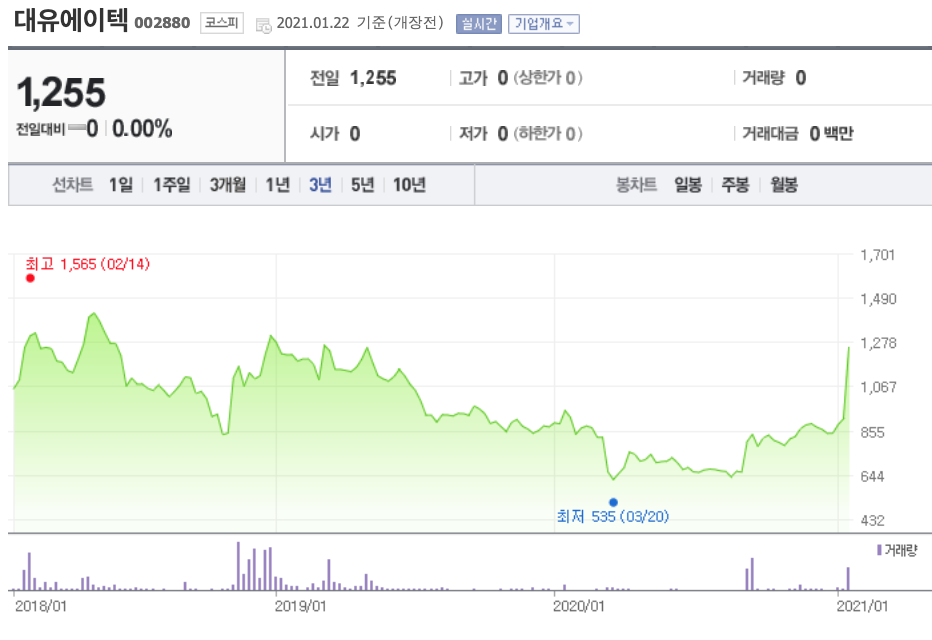The image size is (932, 640).
Task: Switch to 주봉 weekly candle chart
Action: pos(735,185)
